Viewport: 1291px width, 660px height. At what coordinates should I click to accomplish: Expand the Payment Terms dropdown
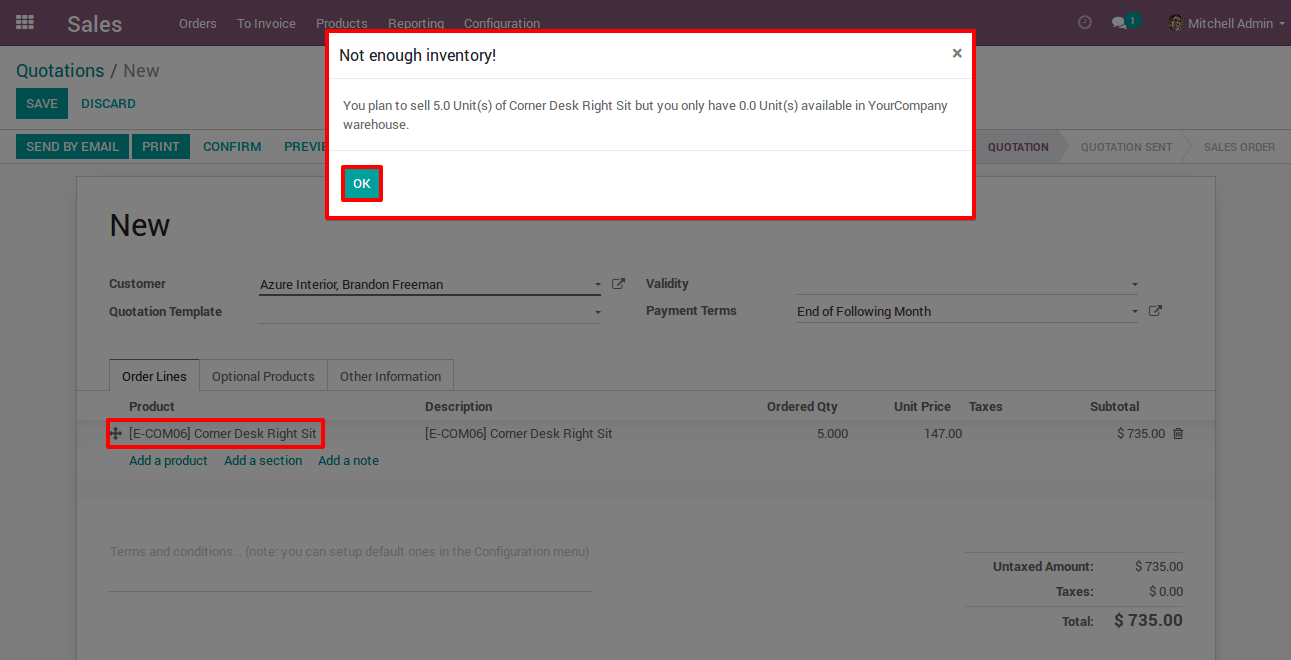1134,312
